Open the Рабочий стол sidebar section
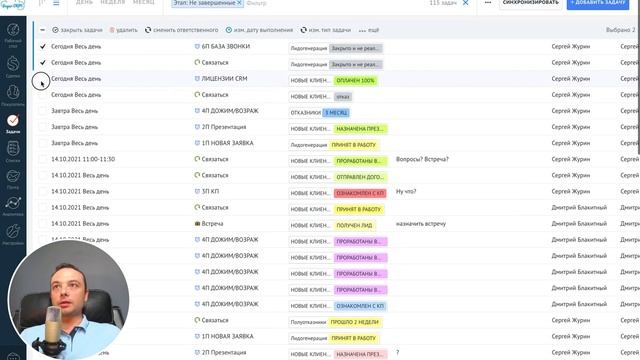Viewport: 640px width, 360px height. pyautogui.click(x=13, y=35)
